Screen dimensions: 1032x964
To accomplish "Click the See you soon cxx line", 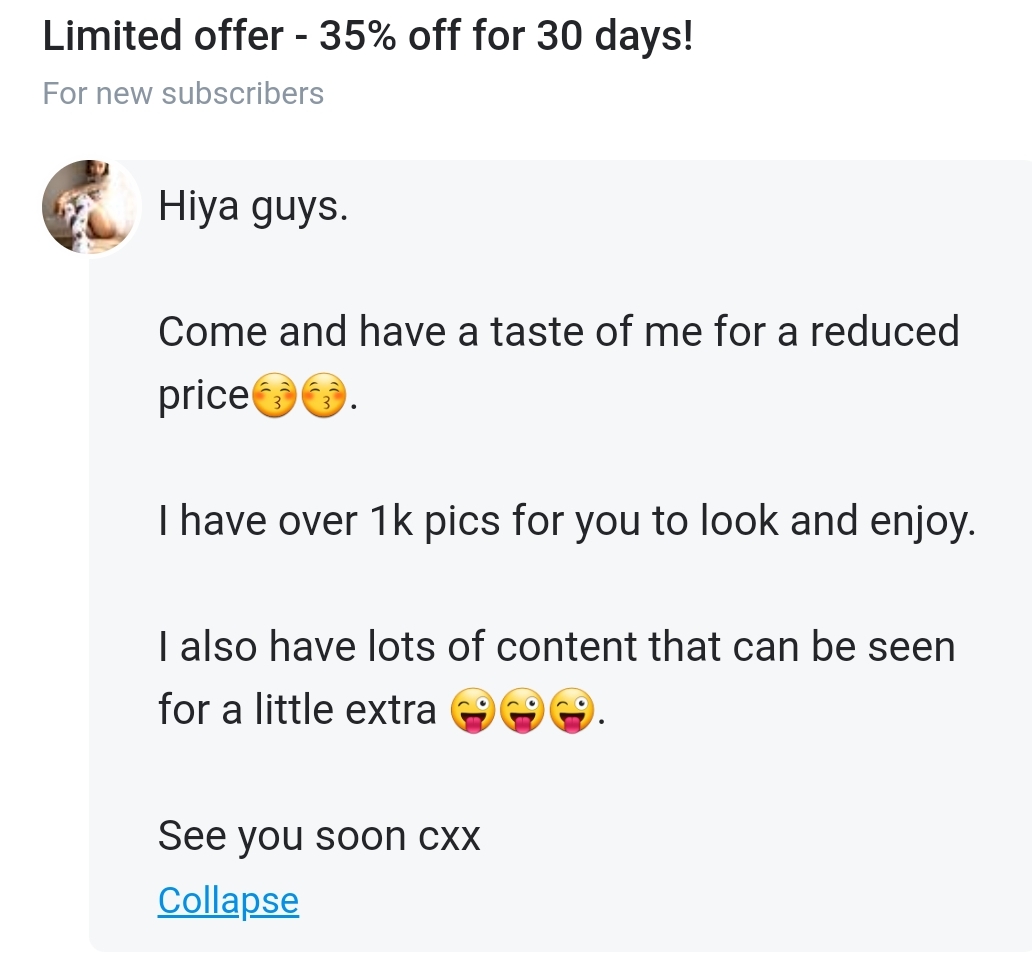I will tap(318, 835).
